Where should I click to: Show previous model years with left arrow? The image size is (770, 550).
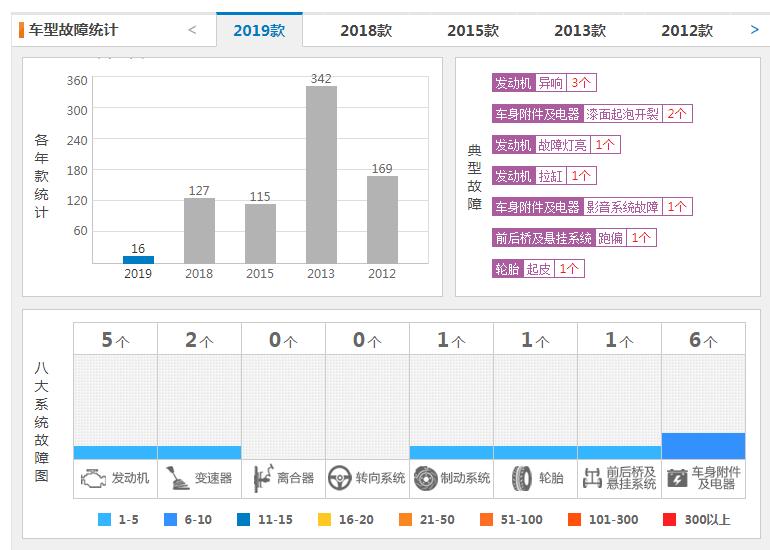[x=192, y=30]
